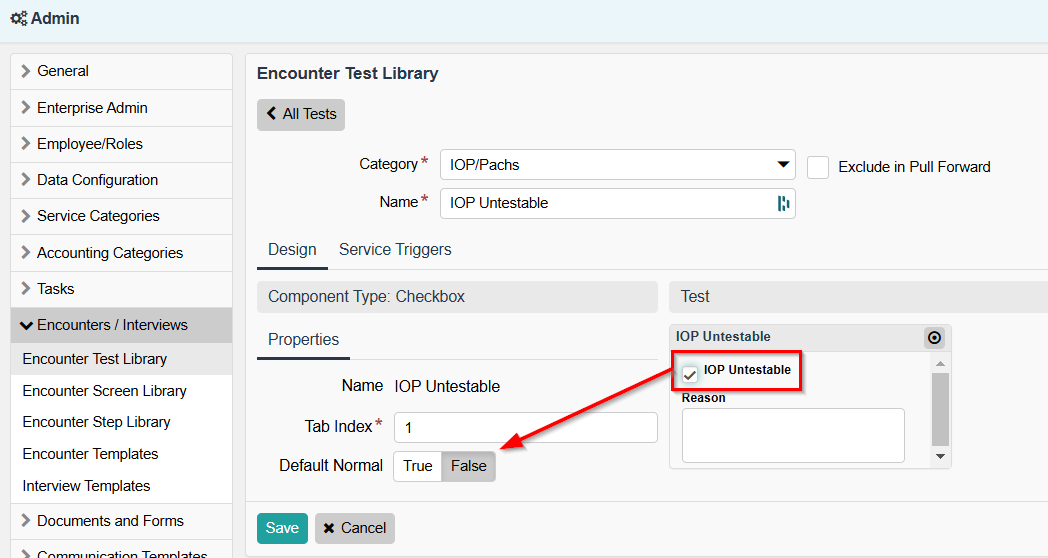Viewport: 1048px width, 558px height.
Task: Click the Tab Index input field
Action: tap(525, 427)
